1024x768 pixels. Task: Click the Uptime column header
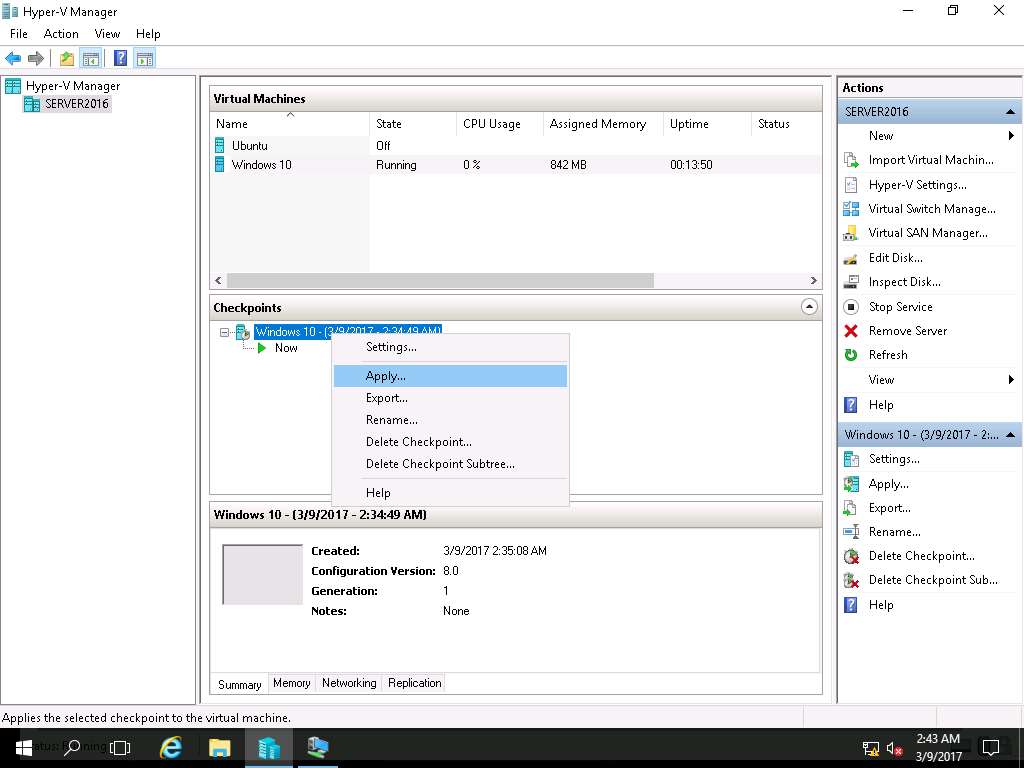click(x=707, y=123)
